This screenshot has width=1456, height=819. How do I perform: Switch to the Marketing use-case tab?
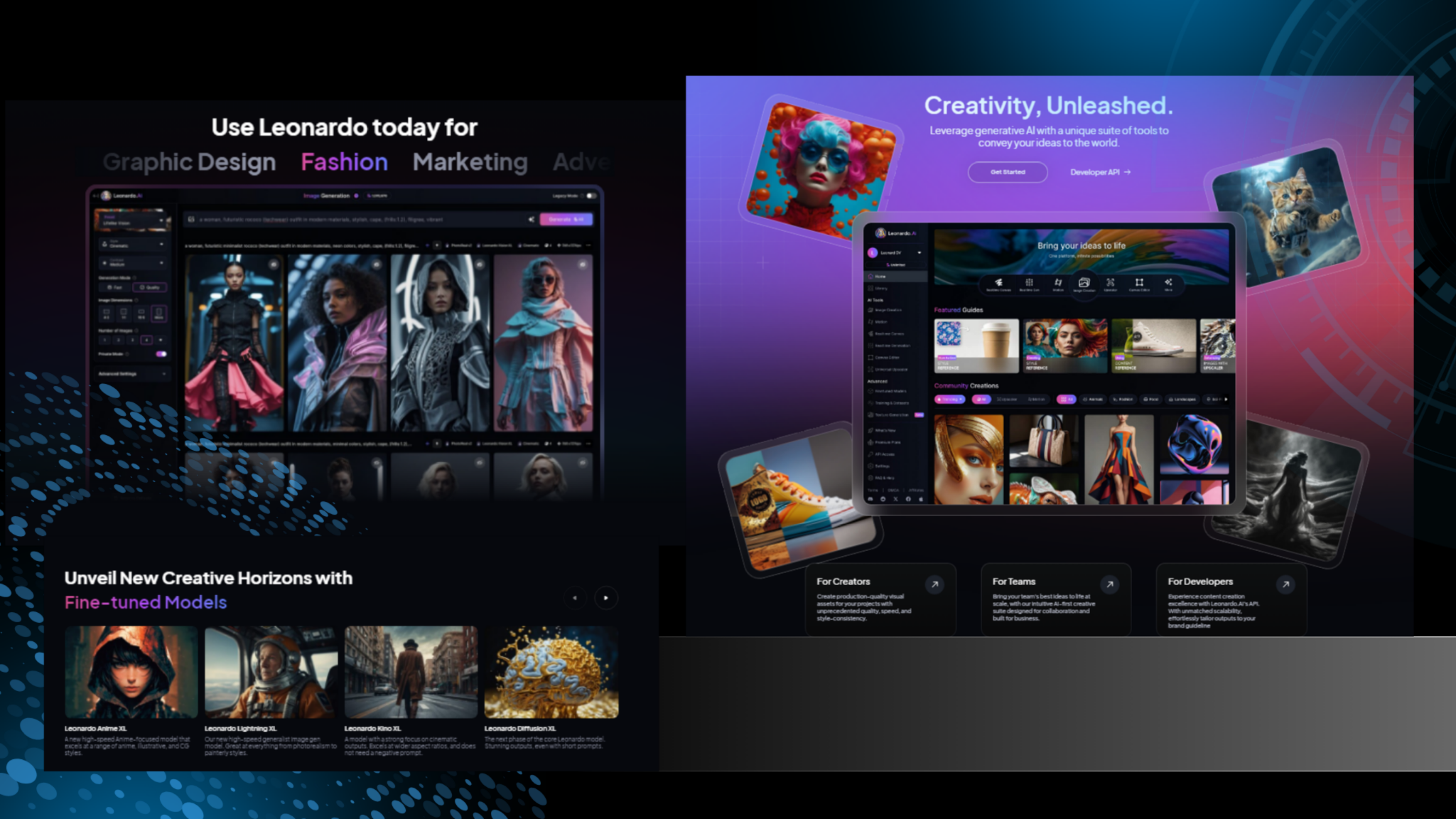pyautogui.click(x=470, y=162)
